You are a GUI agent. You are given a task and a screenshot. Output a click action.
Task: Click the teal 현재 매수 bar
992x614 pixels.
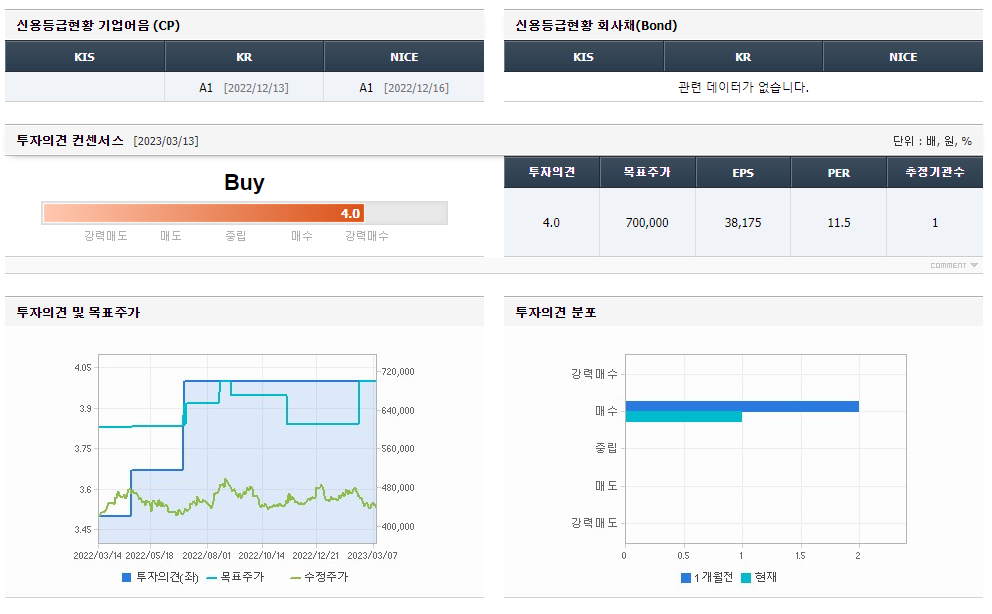(684, 417)
